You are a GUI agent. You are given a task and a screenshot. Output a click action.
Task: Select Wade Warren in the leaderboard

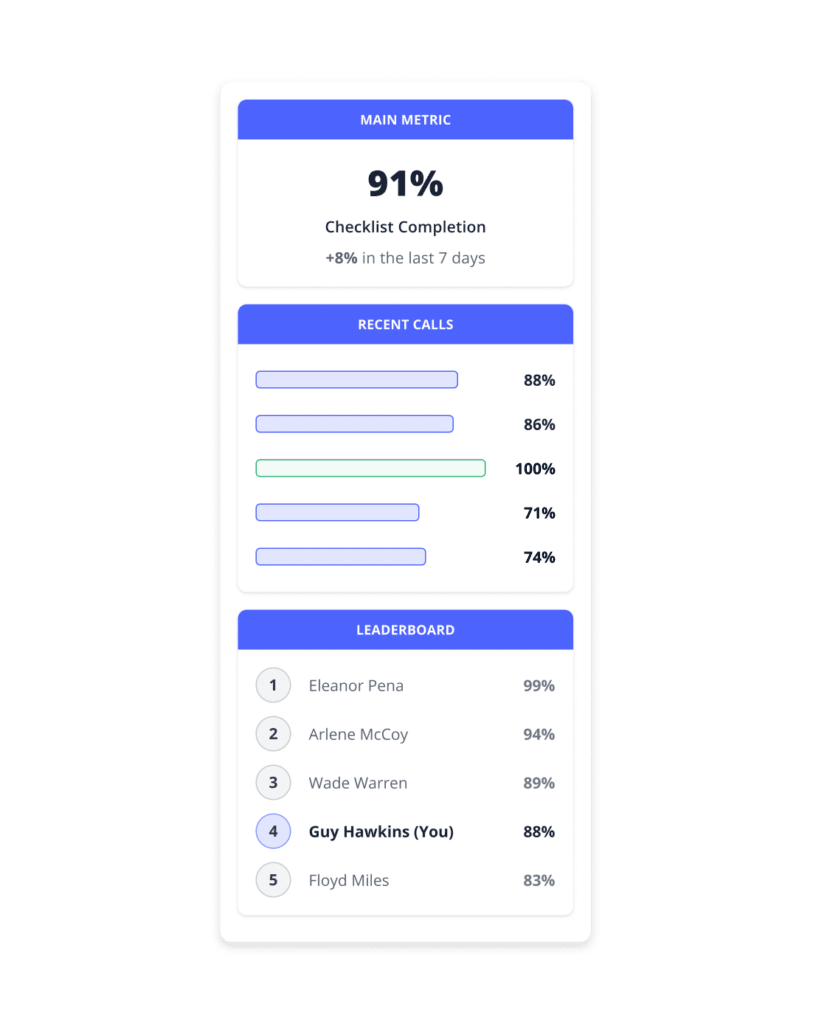click(406, 782)
